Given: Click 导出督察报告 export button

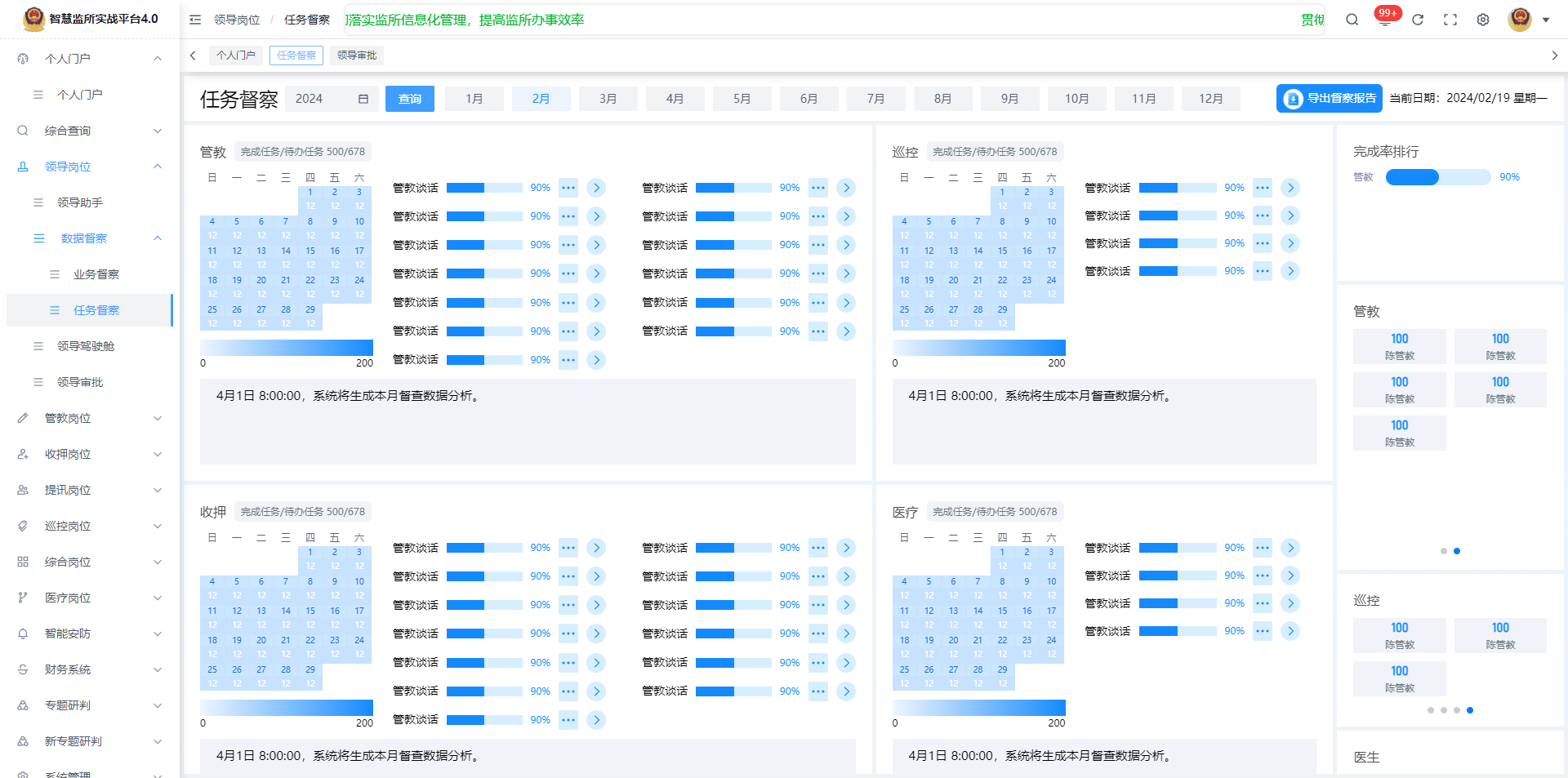Looking at the screenshot, I should [x=1330, y=99].
